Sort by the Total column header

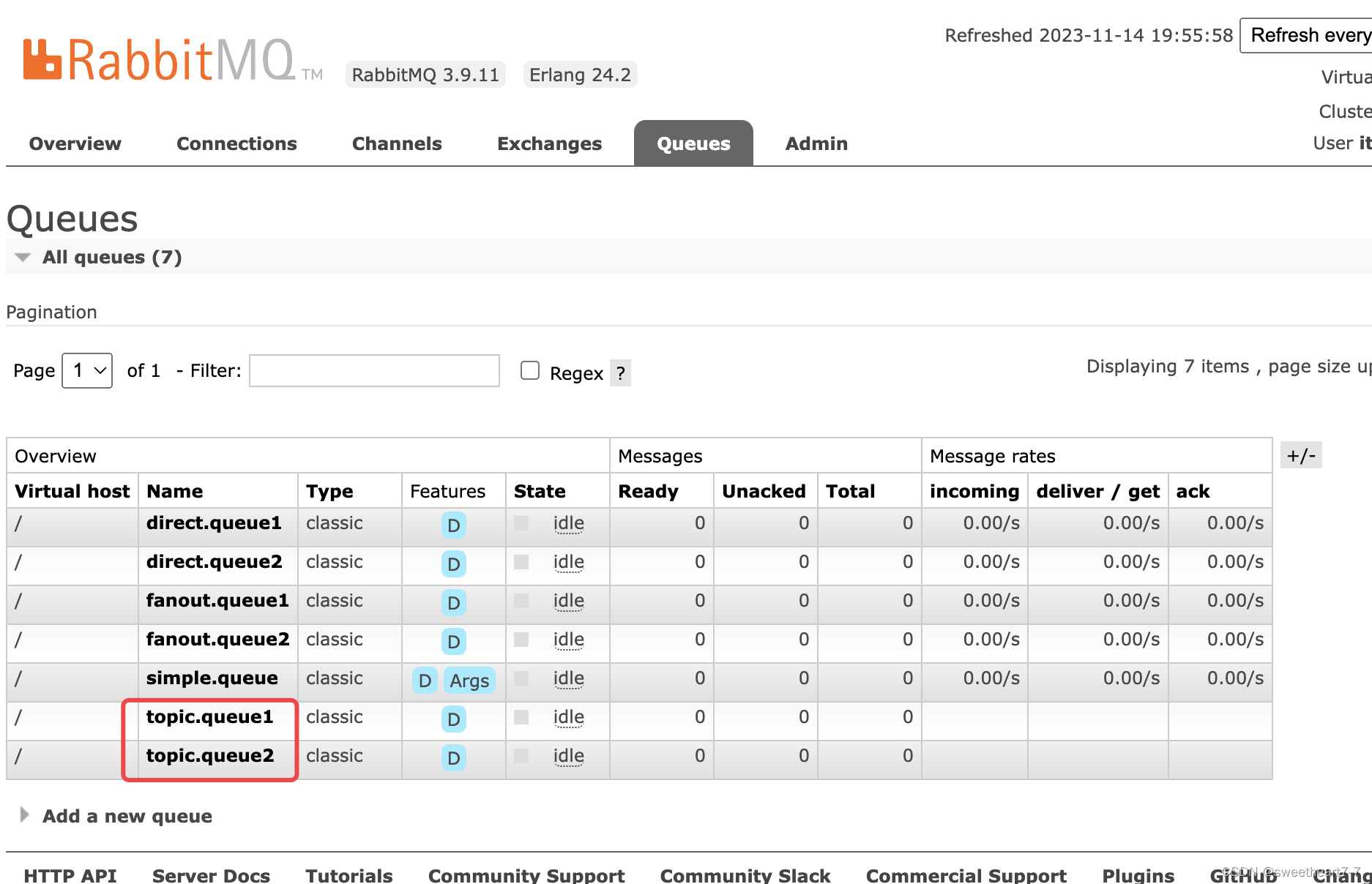(x=850, y=491)
